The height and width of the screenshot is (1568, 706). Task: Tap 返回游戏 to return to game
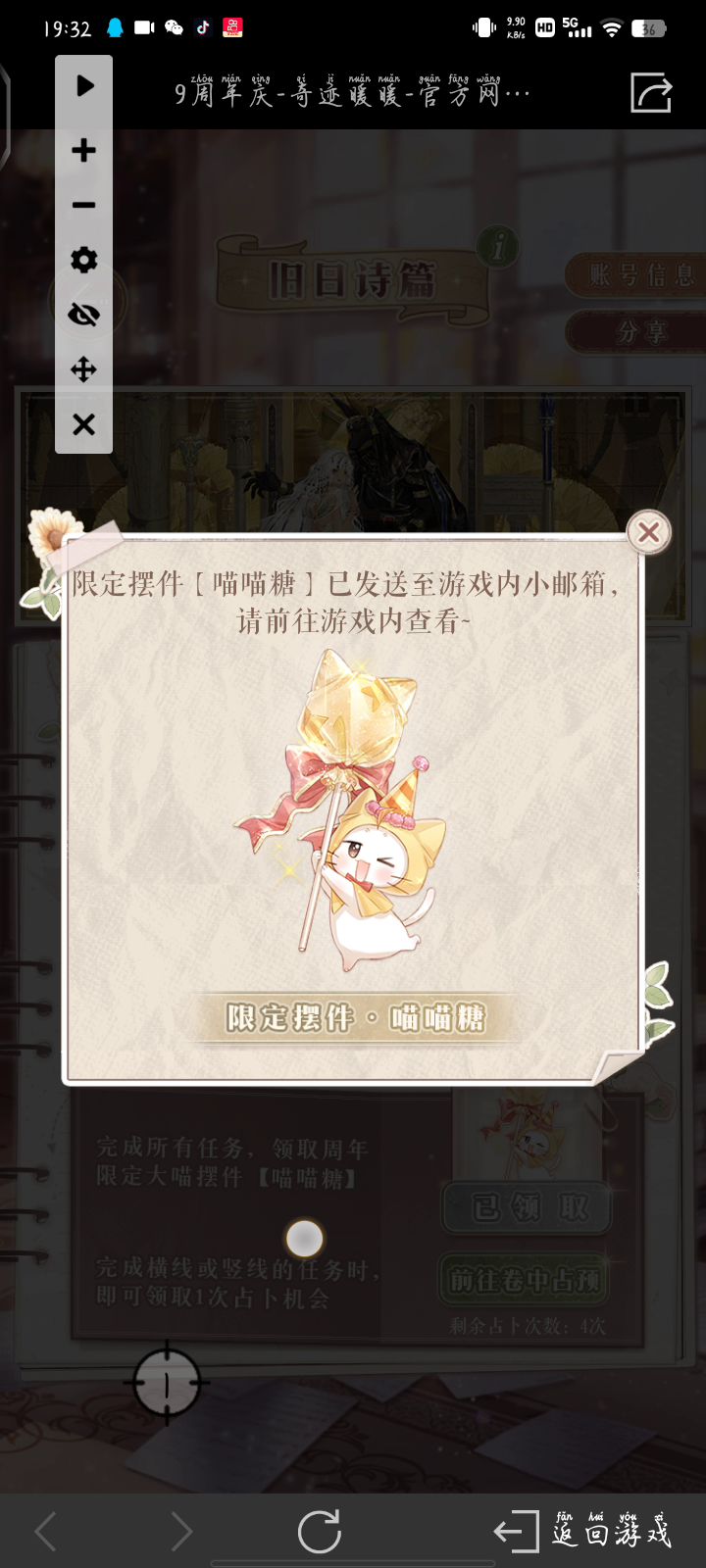coord(583,1531)
